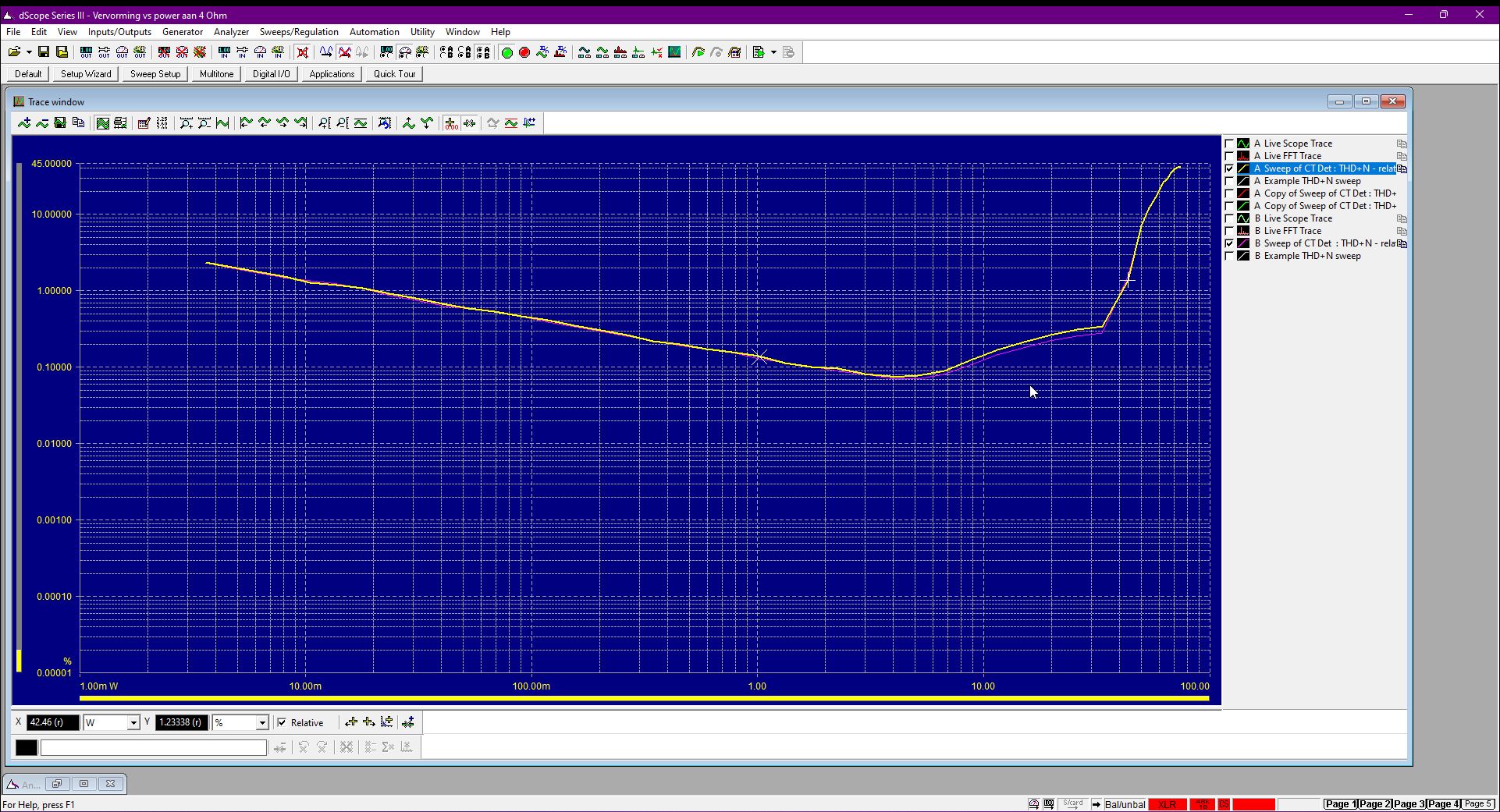
Task: Click the open file folder icon
Action: 14,52
